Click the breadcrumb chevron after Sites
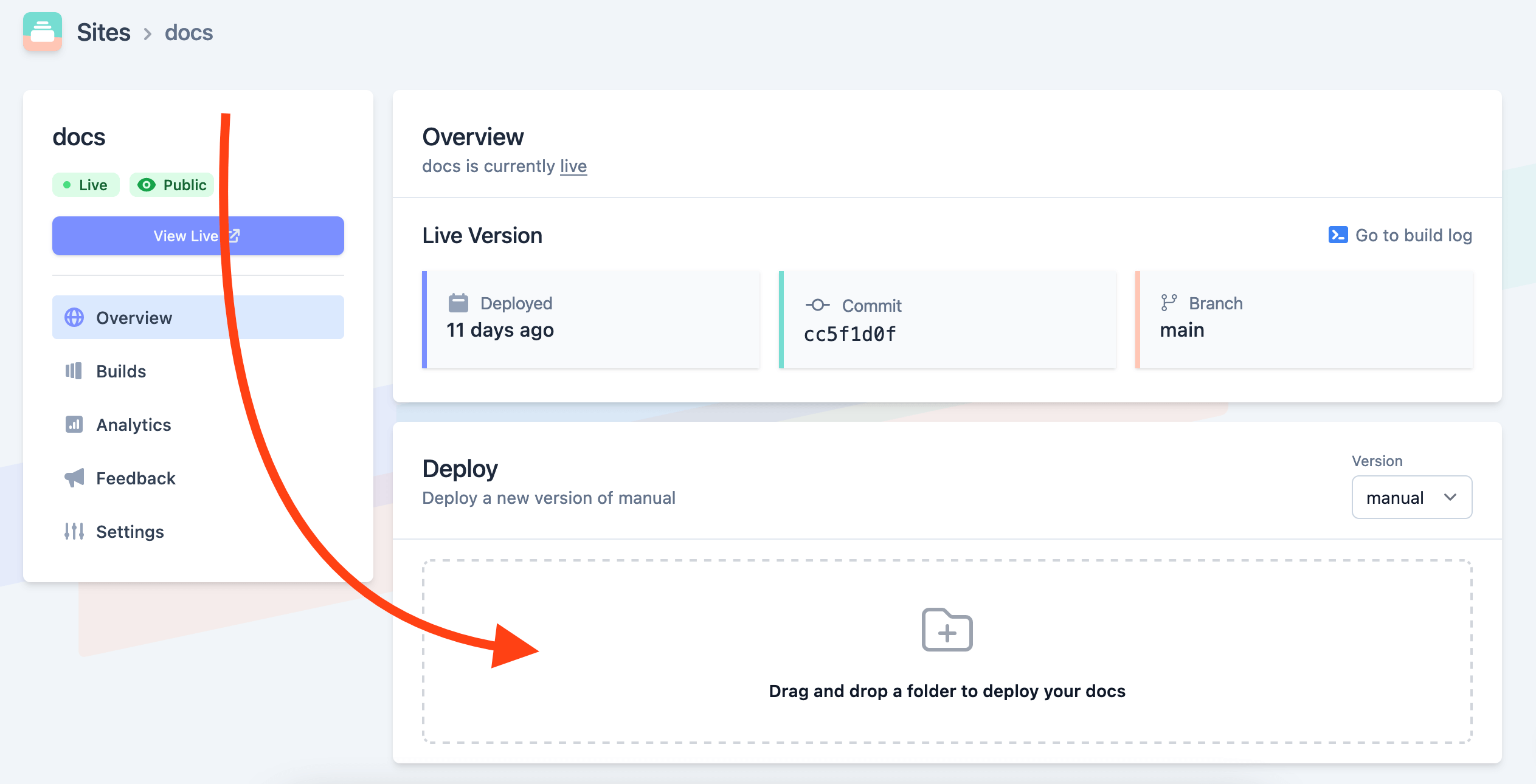 (x=148, y=33)
